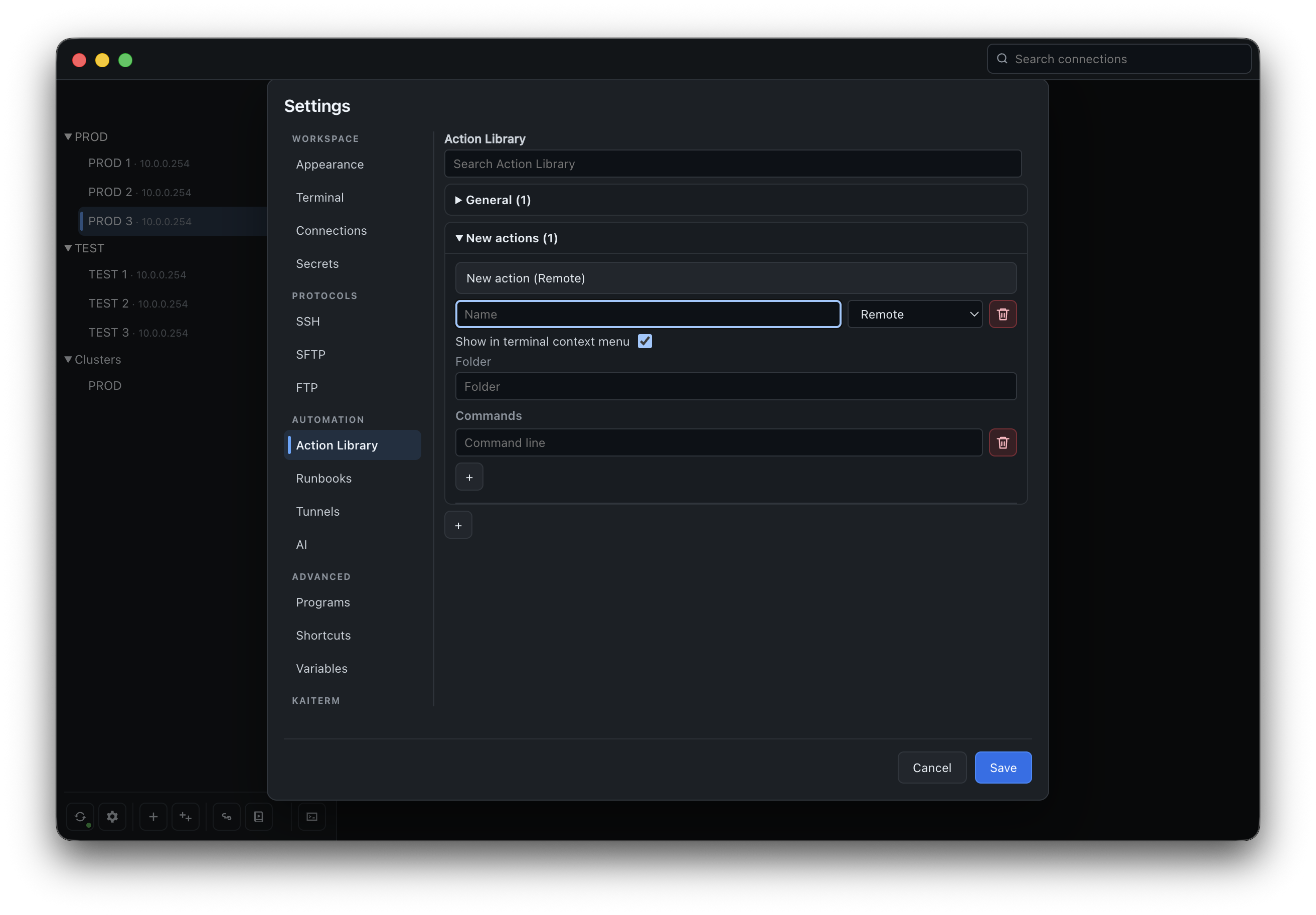Select PROD 2 connection
The image size is (1316, 915).
(172, 192)
